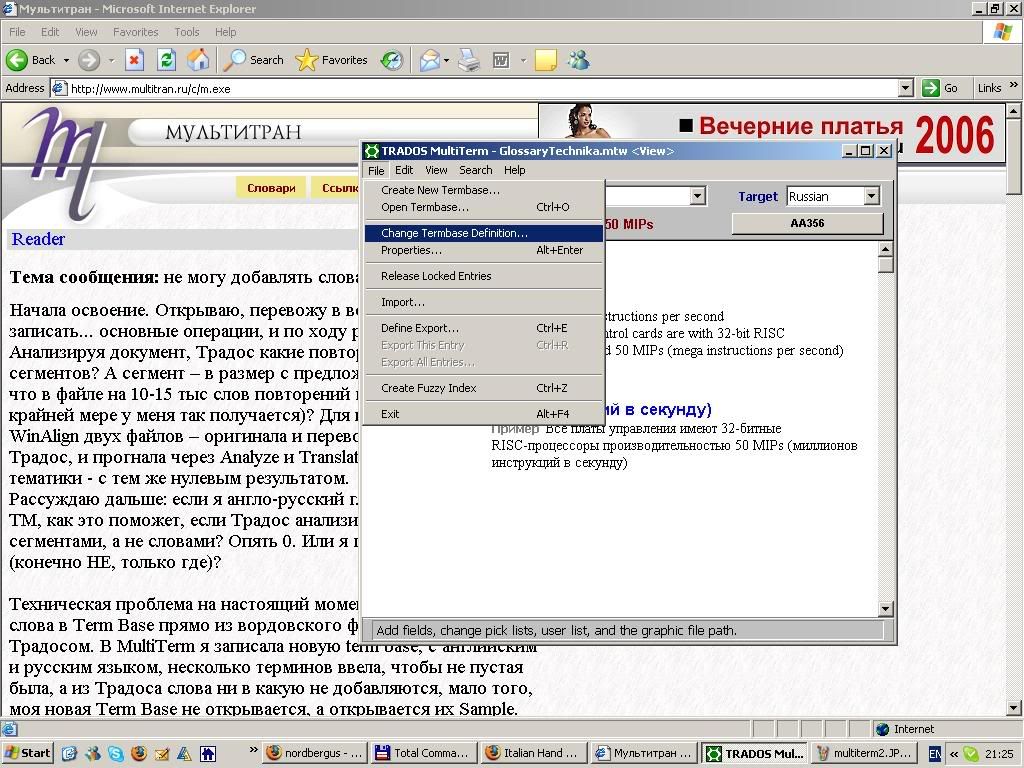Image resolution: width=1024 pixels, height=768 pixels.
Task: Open the source language dropdown in MultiTerm
Action: (697, 196)
